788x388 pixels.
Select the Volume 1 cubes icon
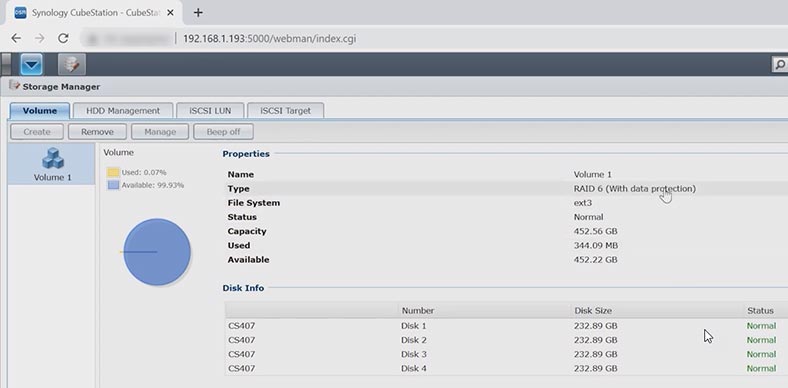pyautogui.click(x=52, y=158)
